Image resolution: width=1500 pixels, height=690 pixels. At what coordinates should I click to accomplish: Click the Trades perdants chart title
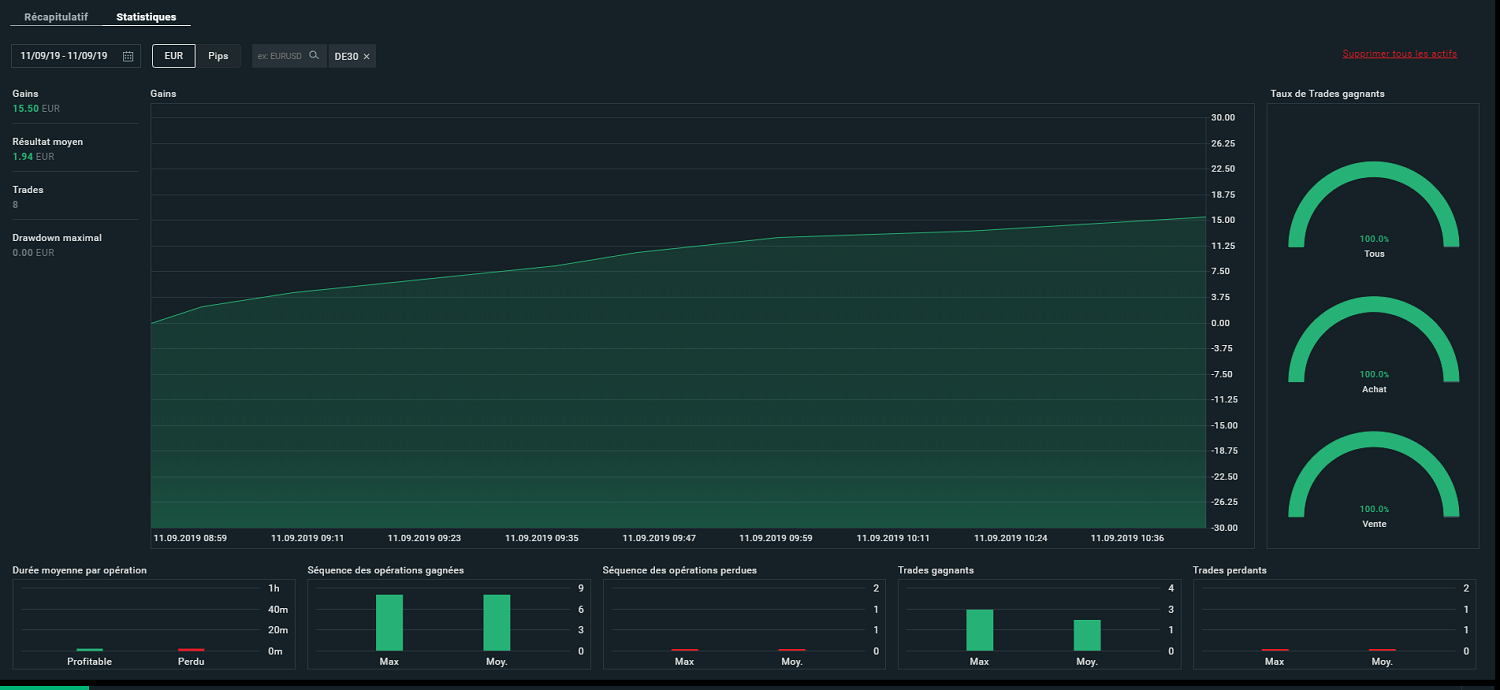(1228, 570)
